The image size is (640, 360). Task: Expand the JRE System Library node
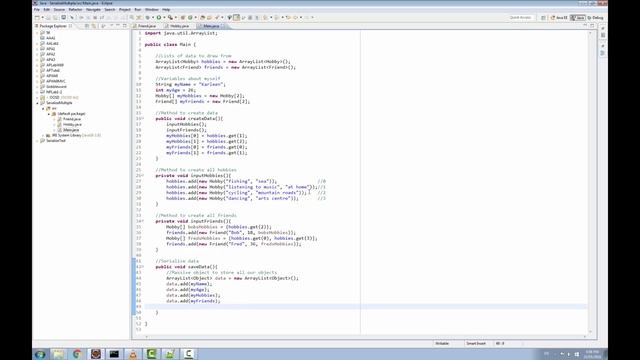click(x=43, y=135)
